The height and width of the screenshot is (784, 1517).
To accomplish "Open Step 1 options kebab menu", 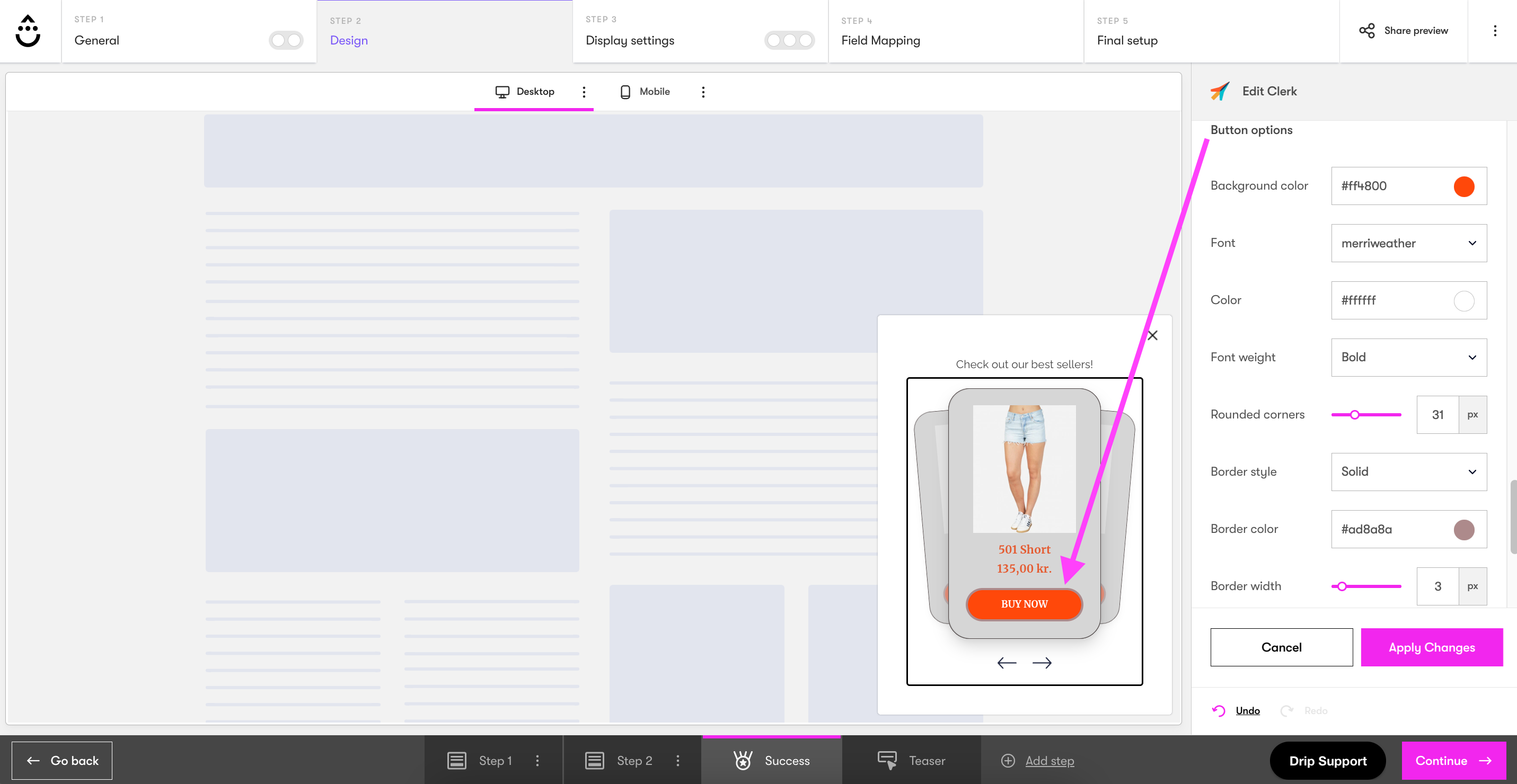I will click(x=537, y=761).
